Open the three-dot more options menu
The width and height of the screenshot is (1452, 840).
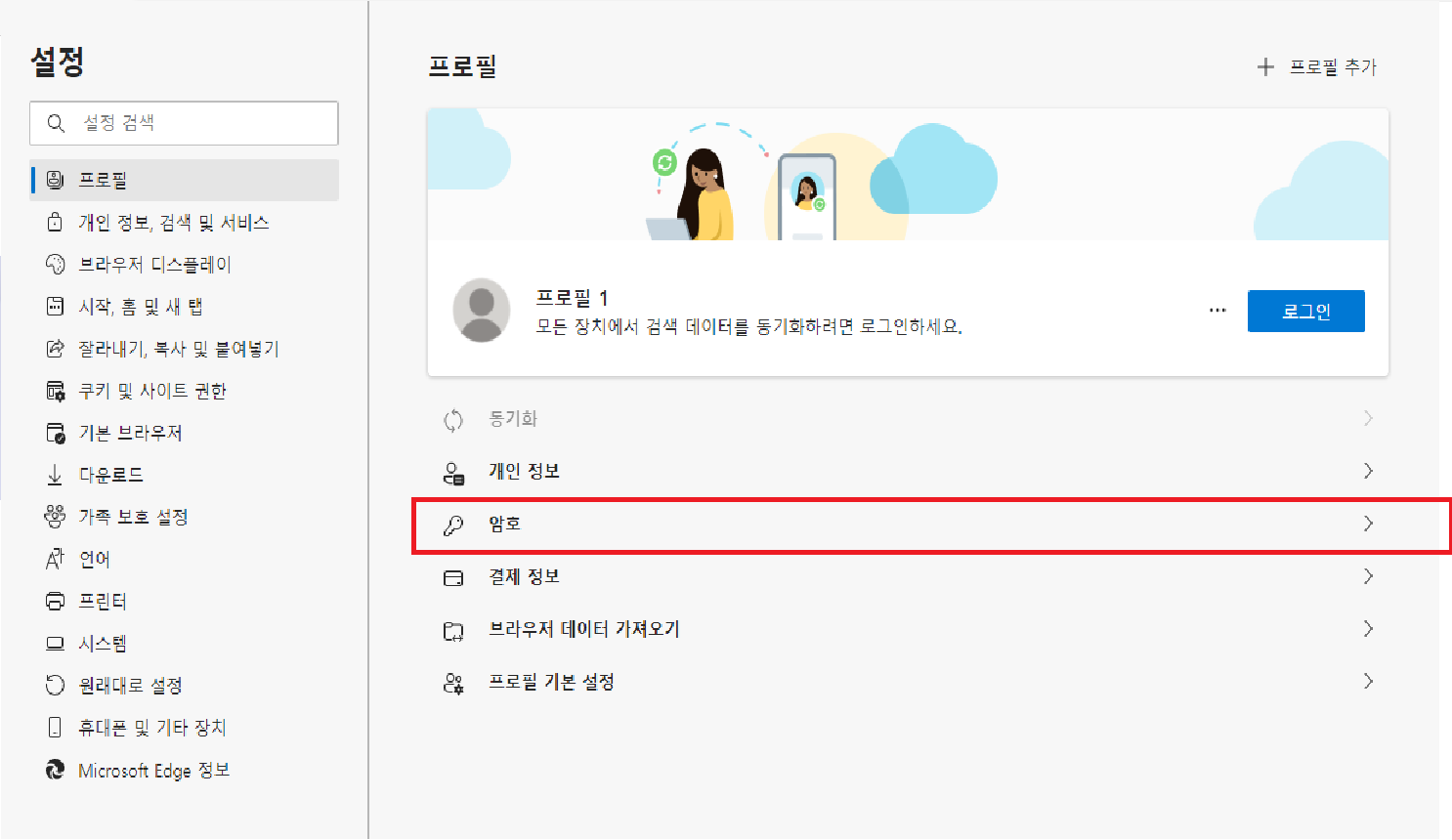[x=1217, y=311]
